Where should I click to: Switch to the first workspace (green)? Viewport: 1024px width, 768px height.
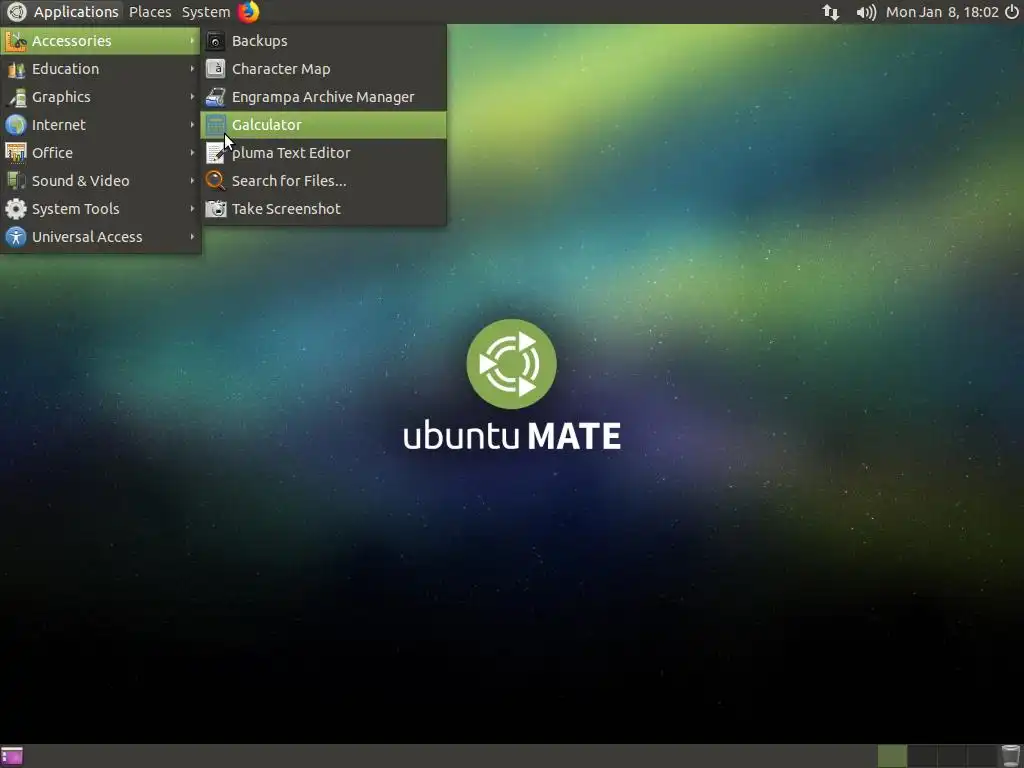pos(892,756)
